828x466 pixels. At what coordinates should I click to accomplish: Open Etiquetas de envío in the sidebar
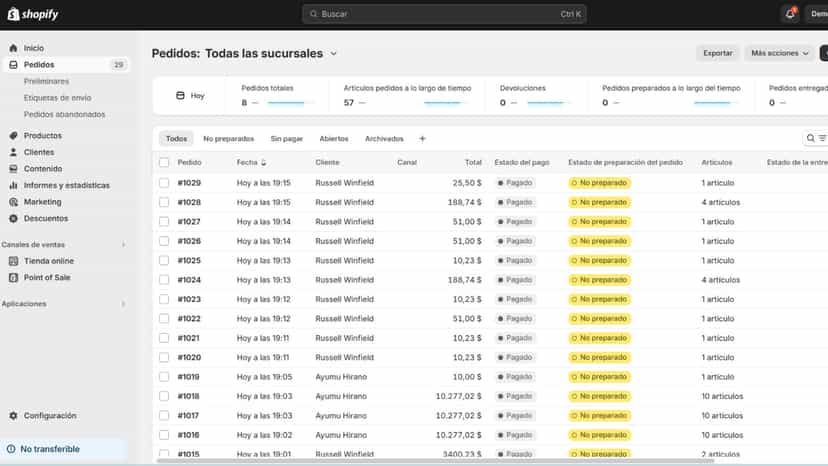(x=58, y=98)
